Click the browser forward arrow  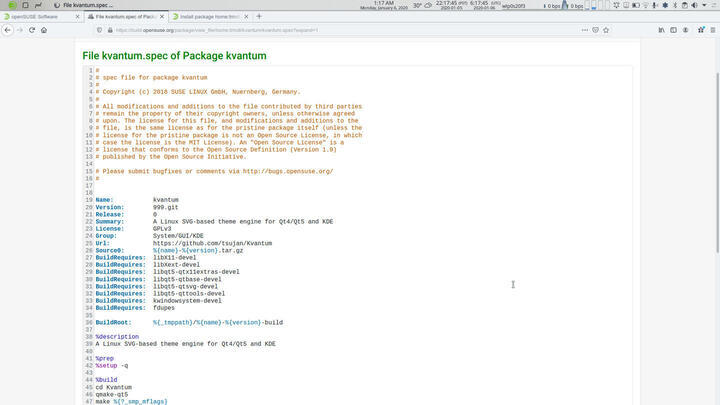[x=20, y=30]
